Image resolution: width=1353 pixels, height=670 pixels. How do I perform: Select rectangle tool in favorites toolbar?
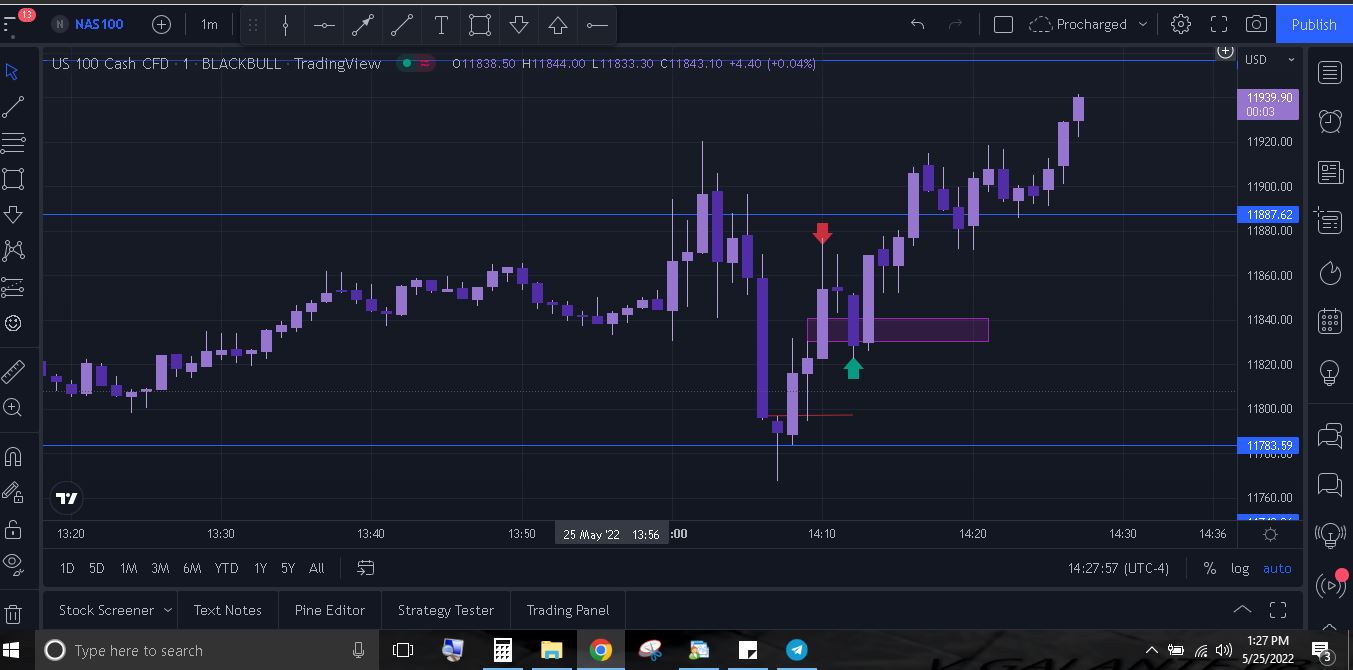pos(480,25)
